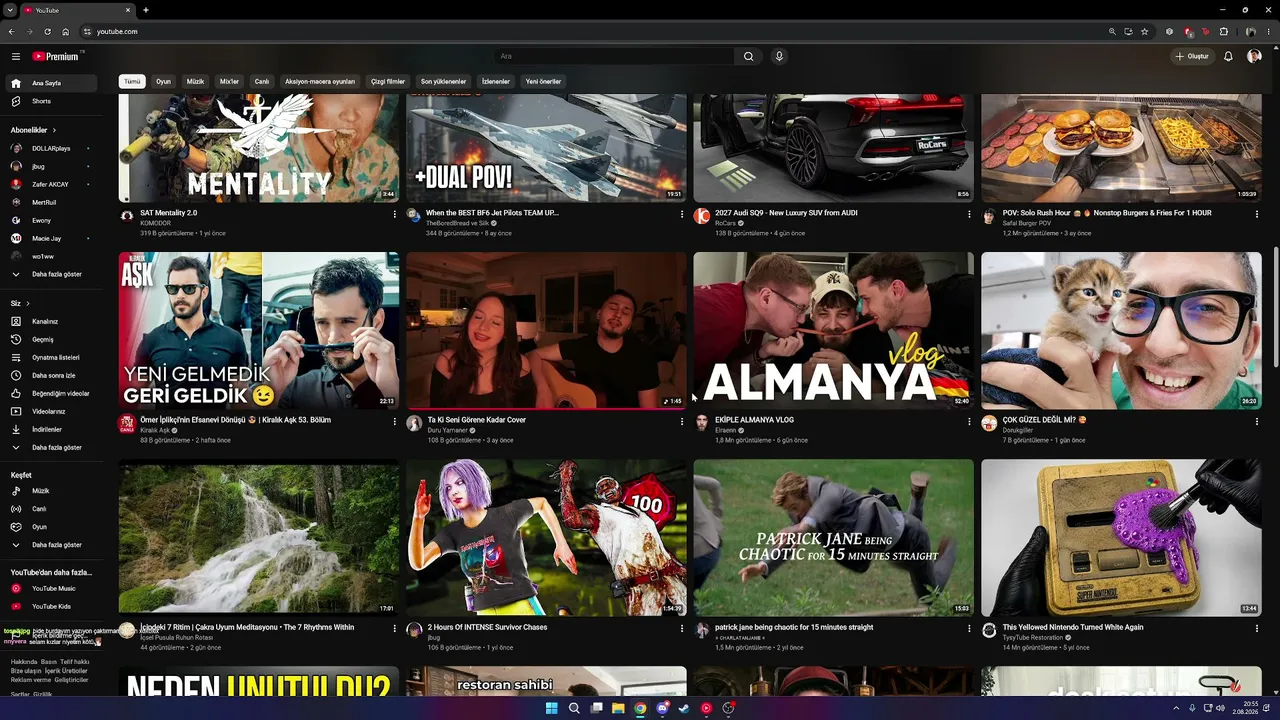Click the search magnifier button
The height and width of the screenshot is (720, 1280).
pyautogui.click(x=748, y=56)
